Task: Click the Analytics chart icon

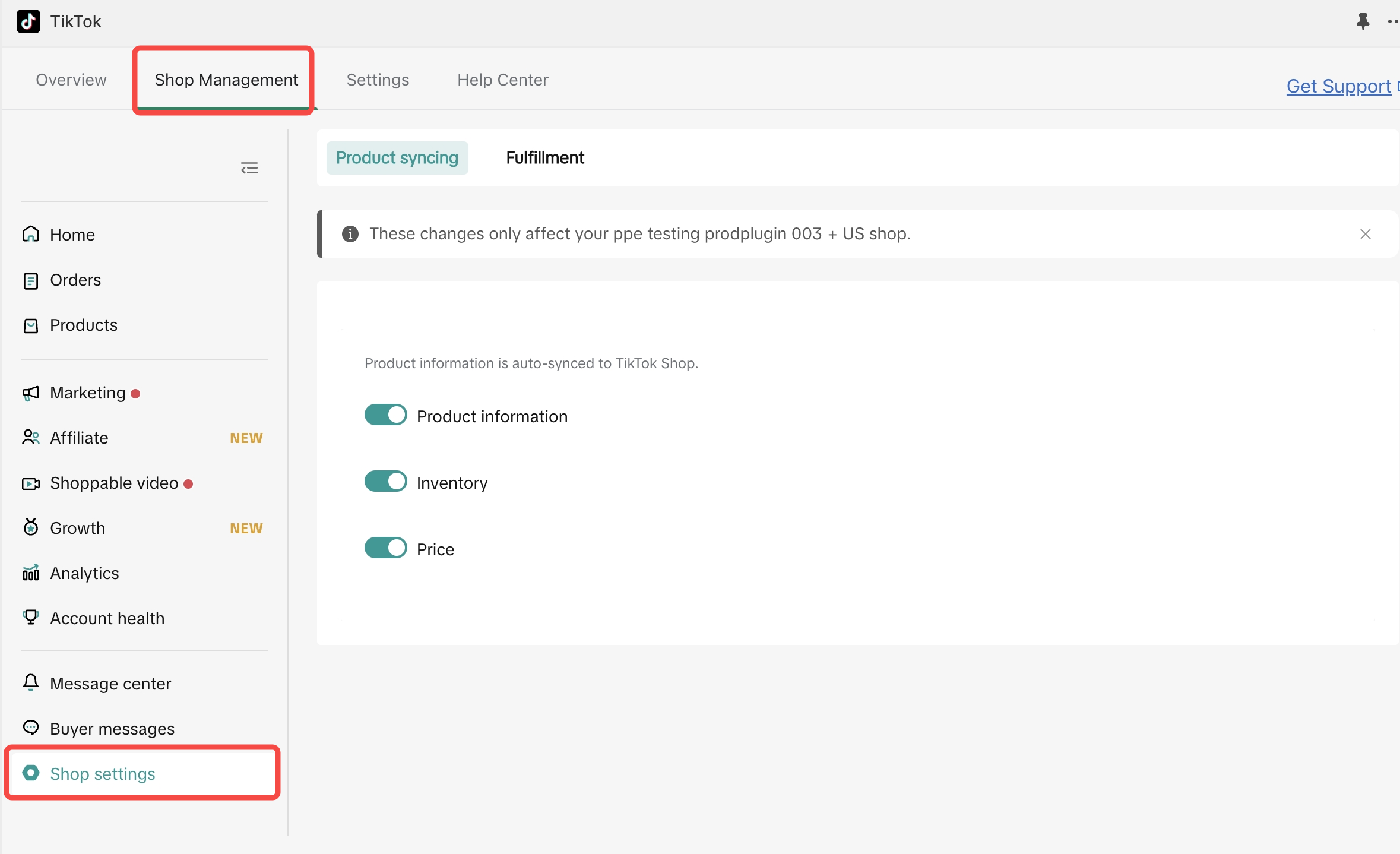Action: coord(31,573)
